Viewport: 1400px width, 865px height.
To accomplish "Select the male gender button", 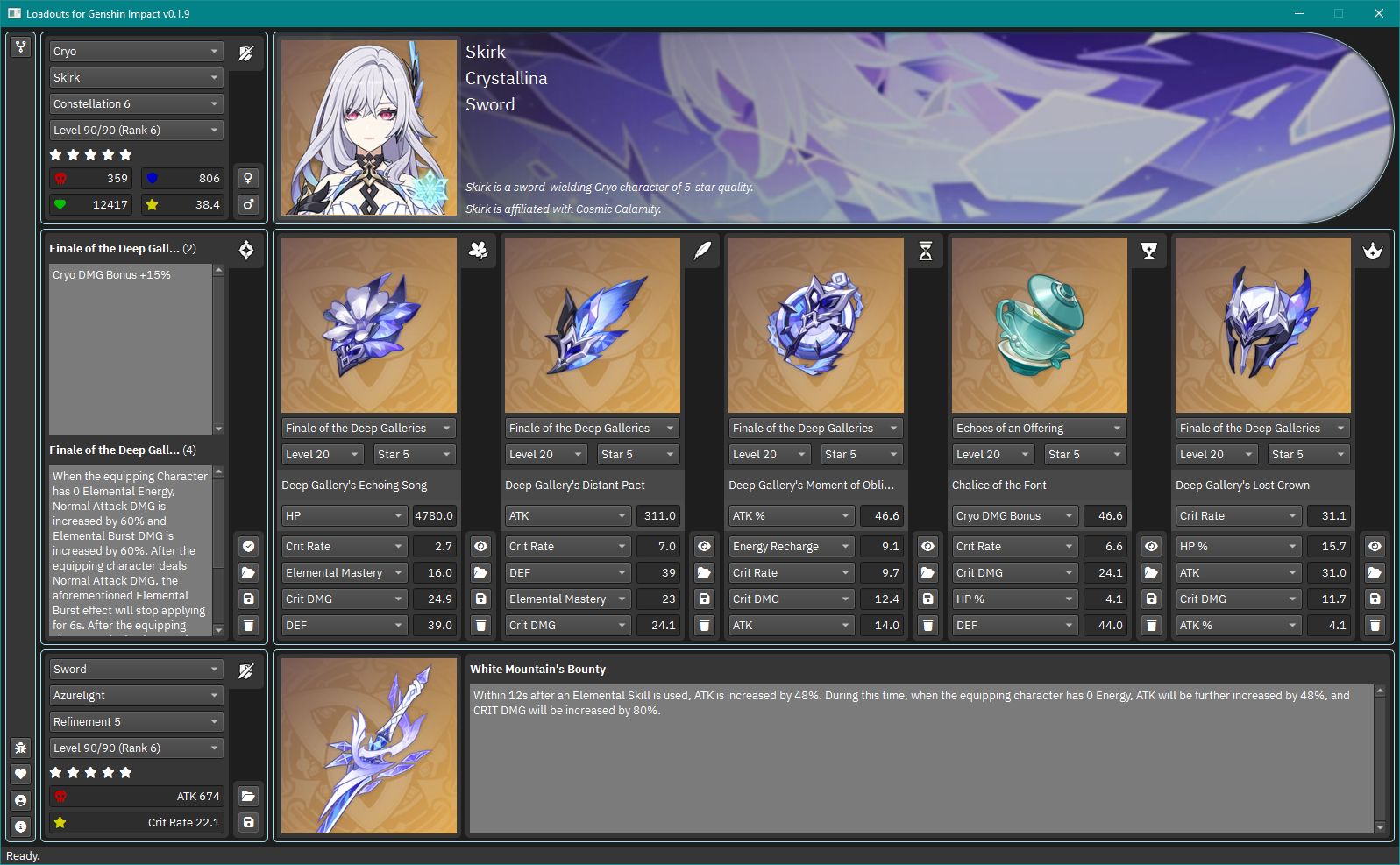I will [x=249, y=204].
